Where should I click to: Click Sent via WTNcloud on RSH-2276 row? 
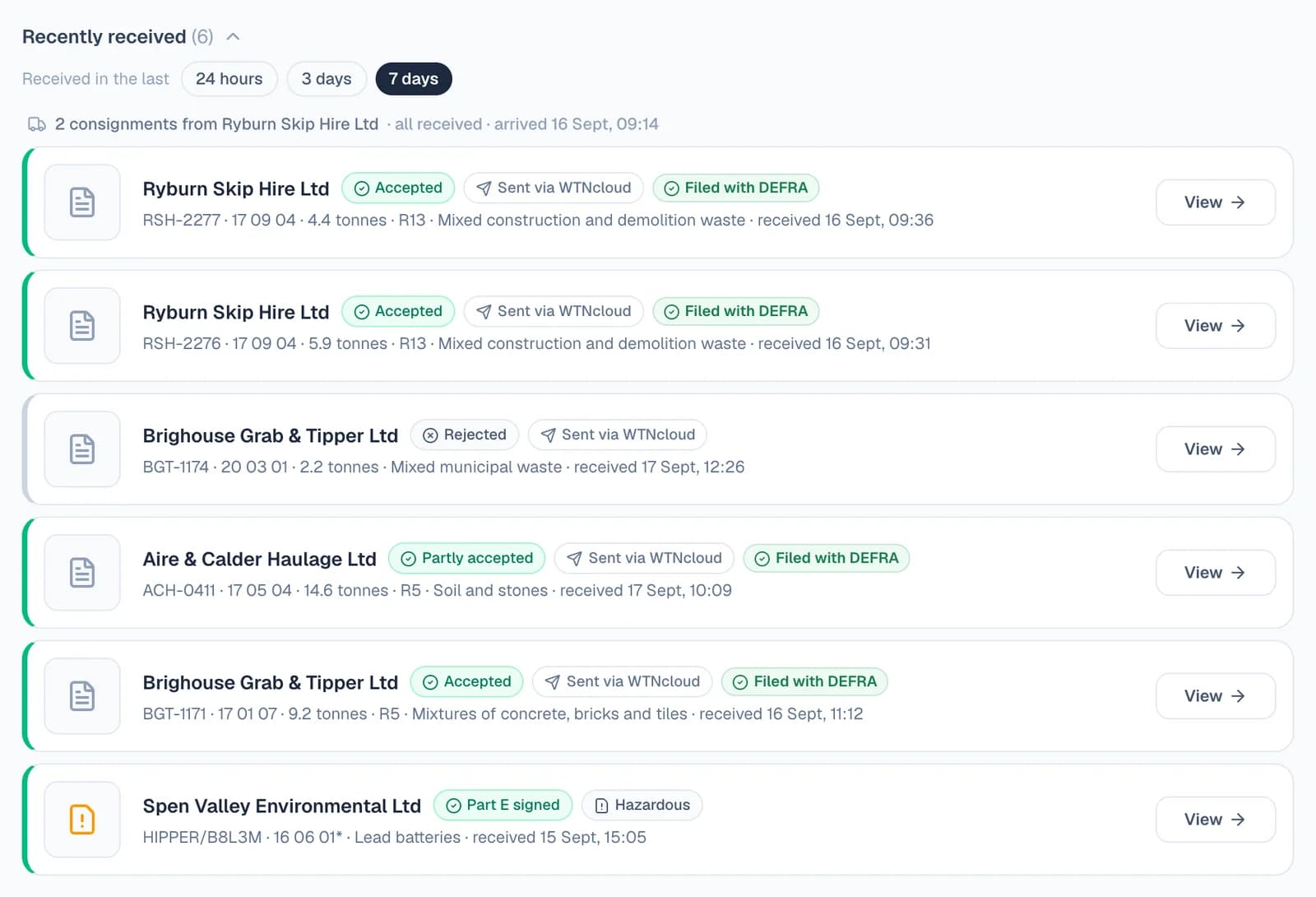click(554, 311)
